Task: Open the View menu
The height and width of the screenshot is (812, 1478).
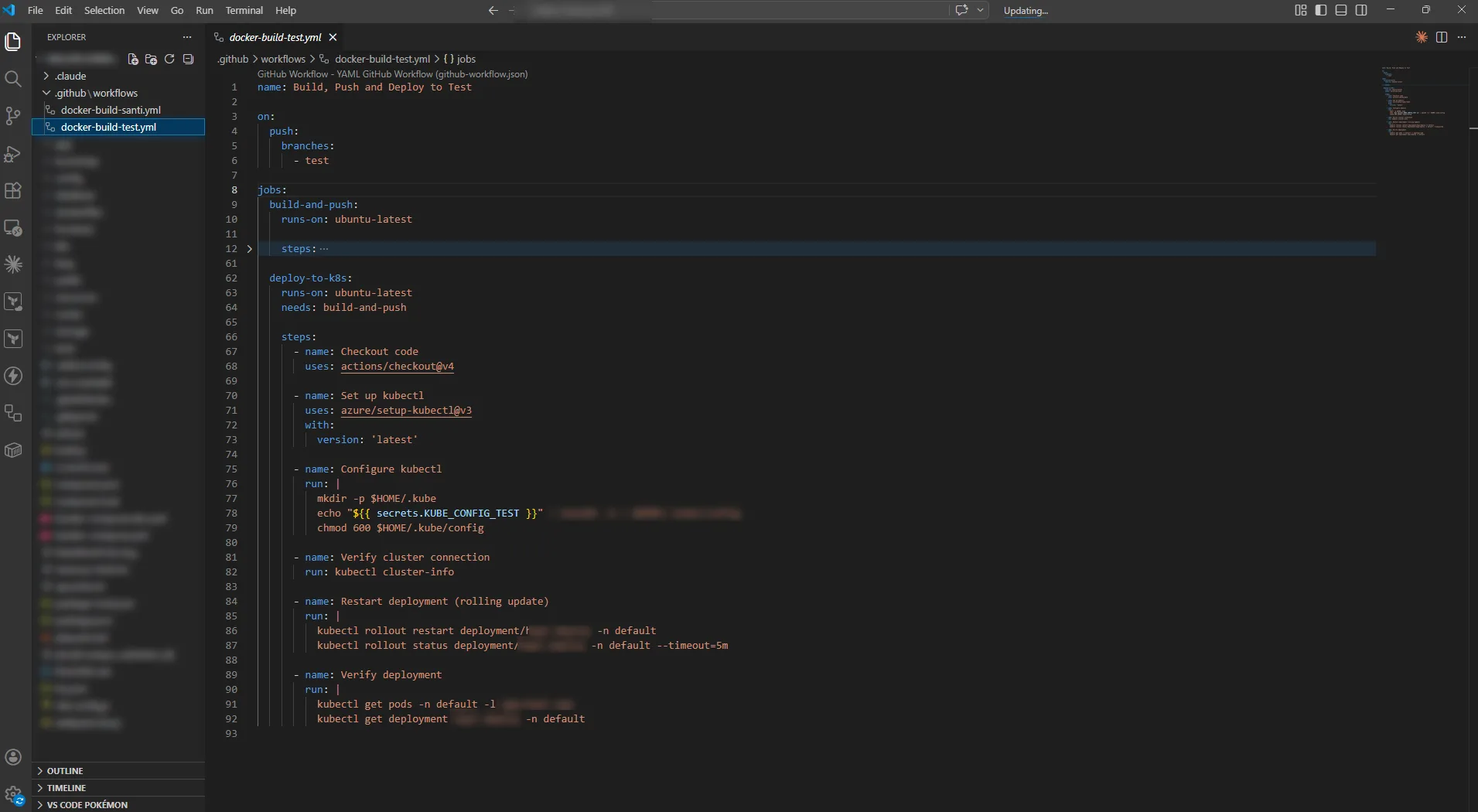Action: [148, 10]
